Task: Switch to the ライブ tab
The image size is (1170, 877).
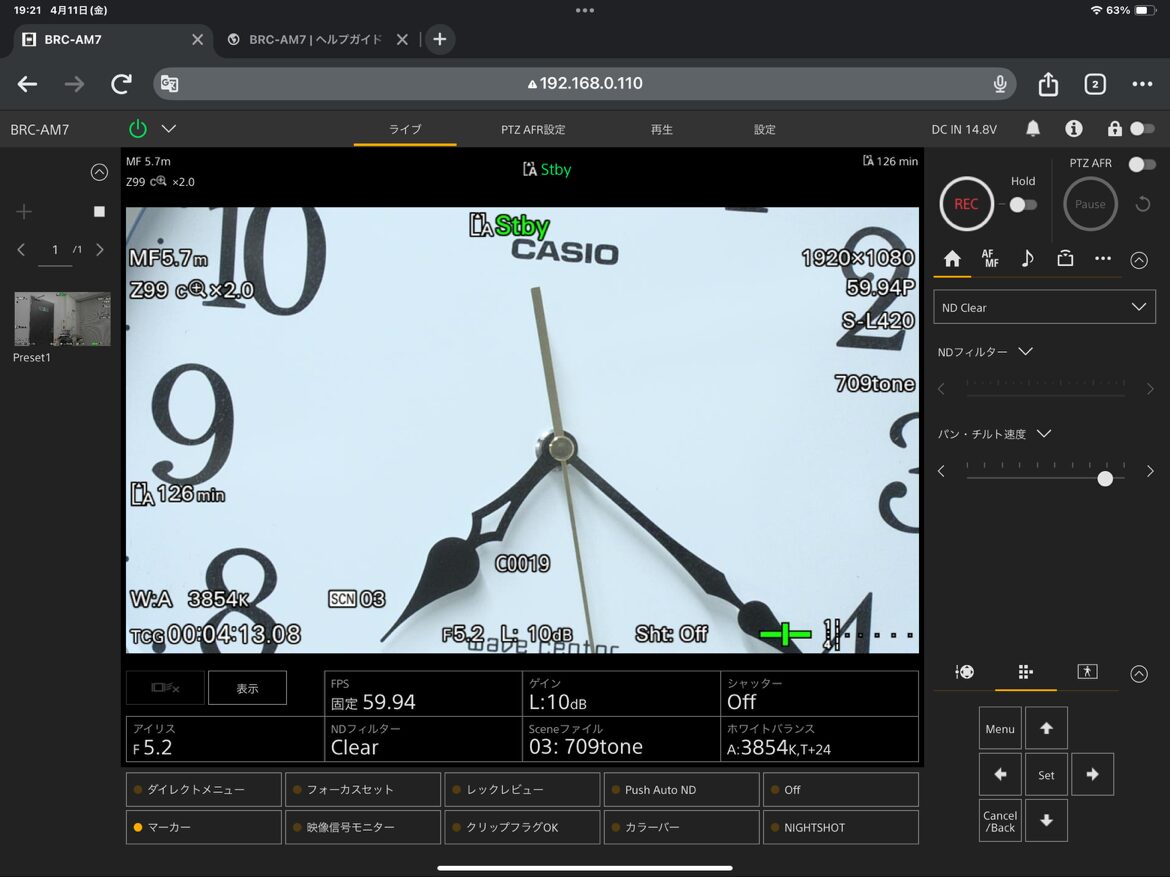Action: coord(405,129)
